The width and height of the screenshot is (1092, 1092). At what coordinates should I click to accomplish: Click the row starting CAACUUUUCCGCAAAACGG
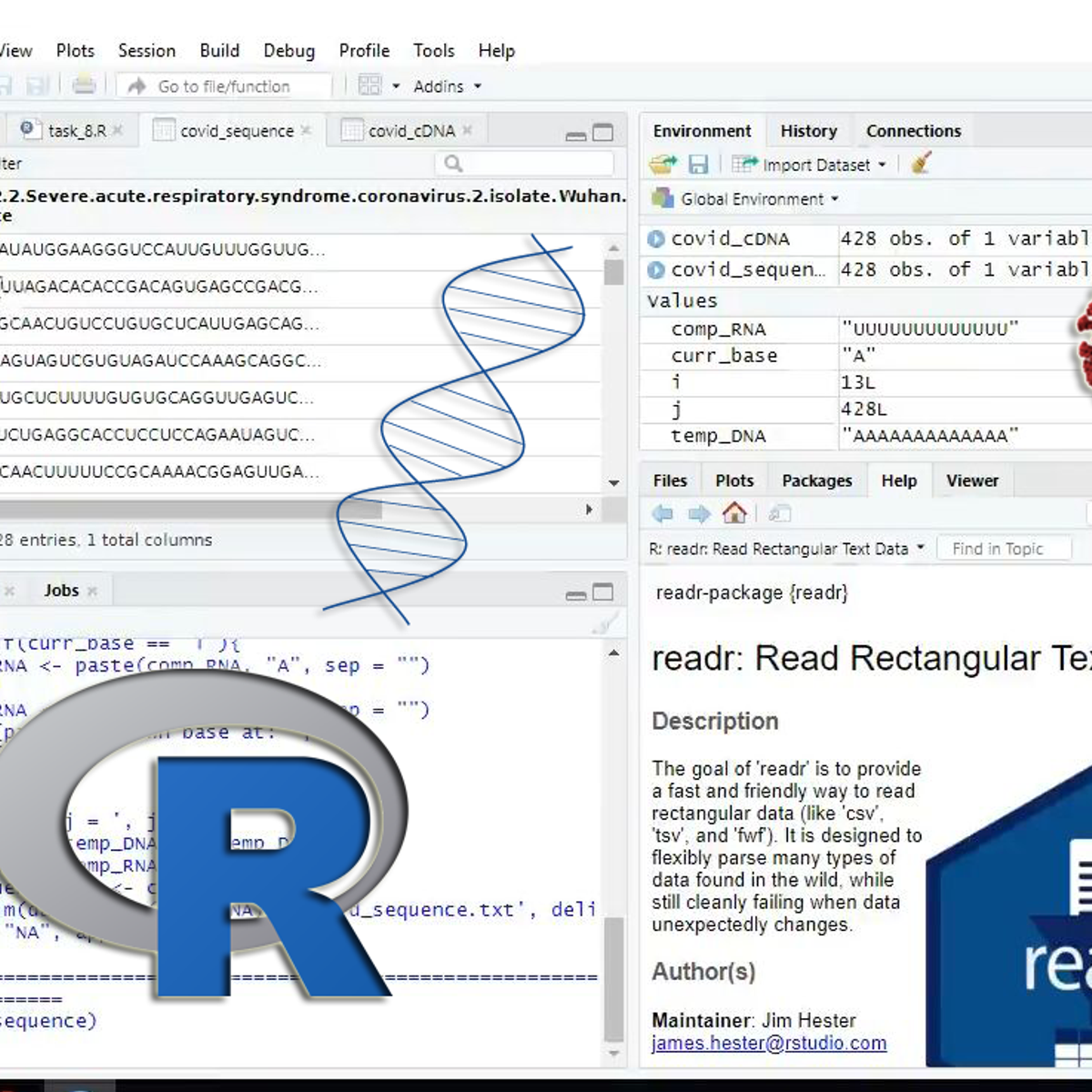(300, 472)
